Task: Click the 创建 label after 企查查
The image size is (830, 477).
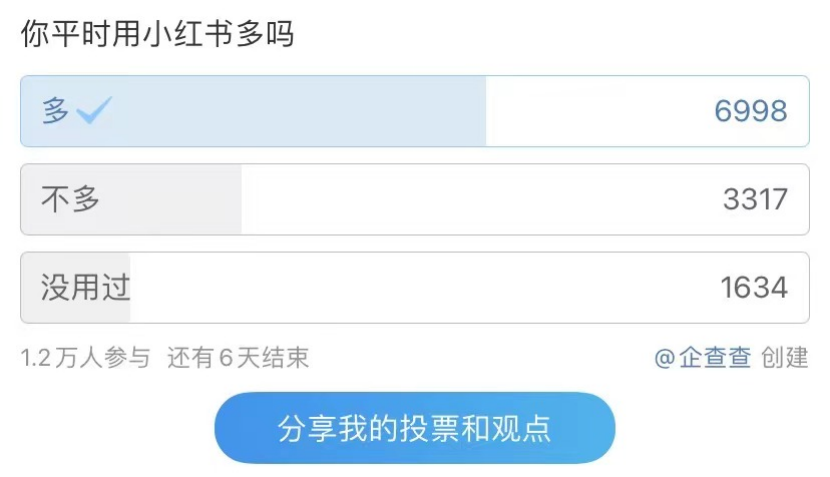Action: [x=785, y=358]
